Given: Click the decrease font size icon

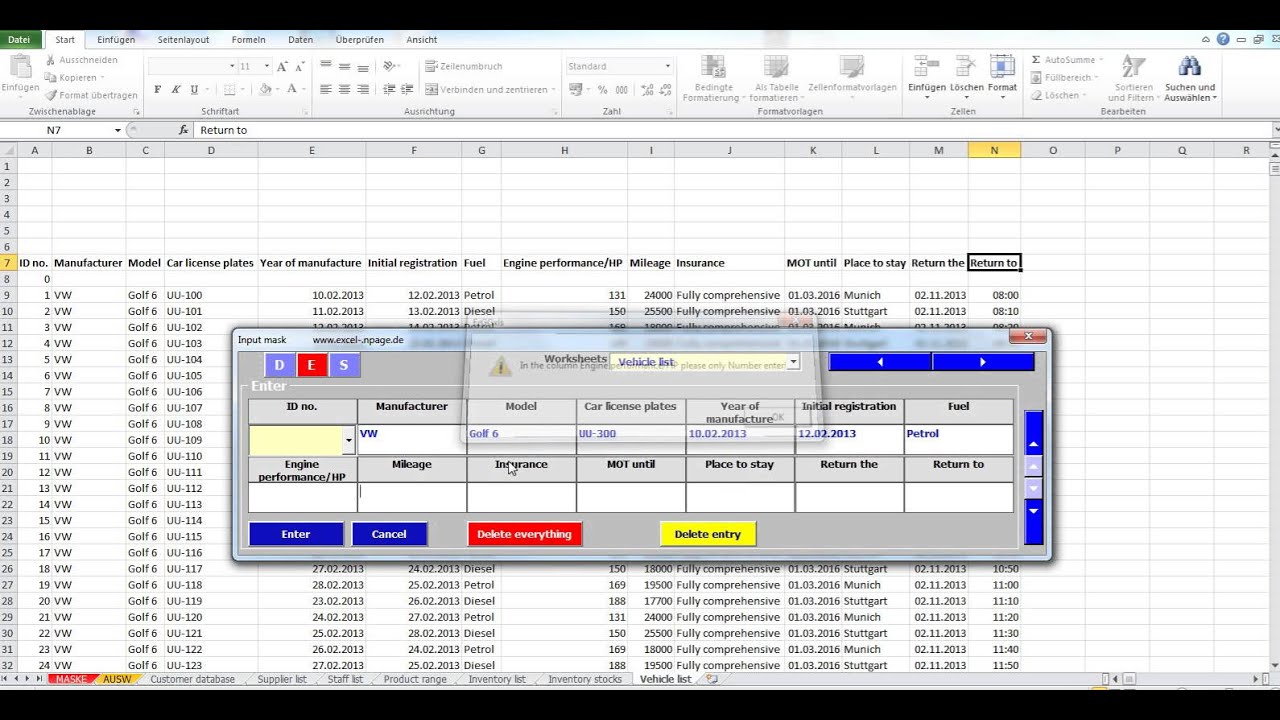Looking at the screenshot, I should (300, 66).
